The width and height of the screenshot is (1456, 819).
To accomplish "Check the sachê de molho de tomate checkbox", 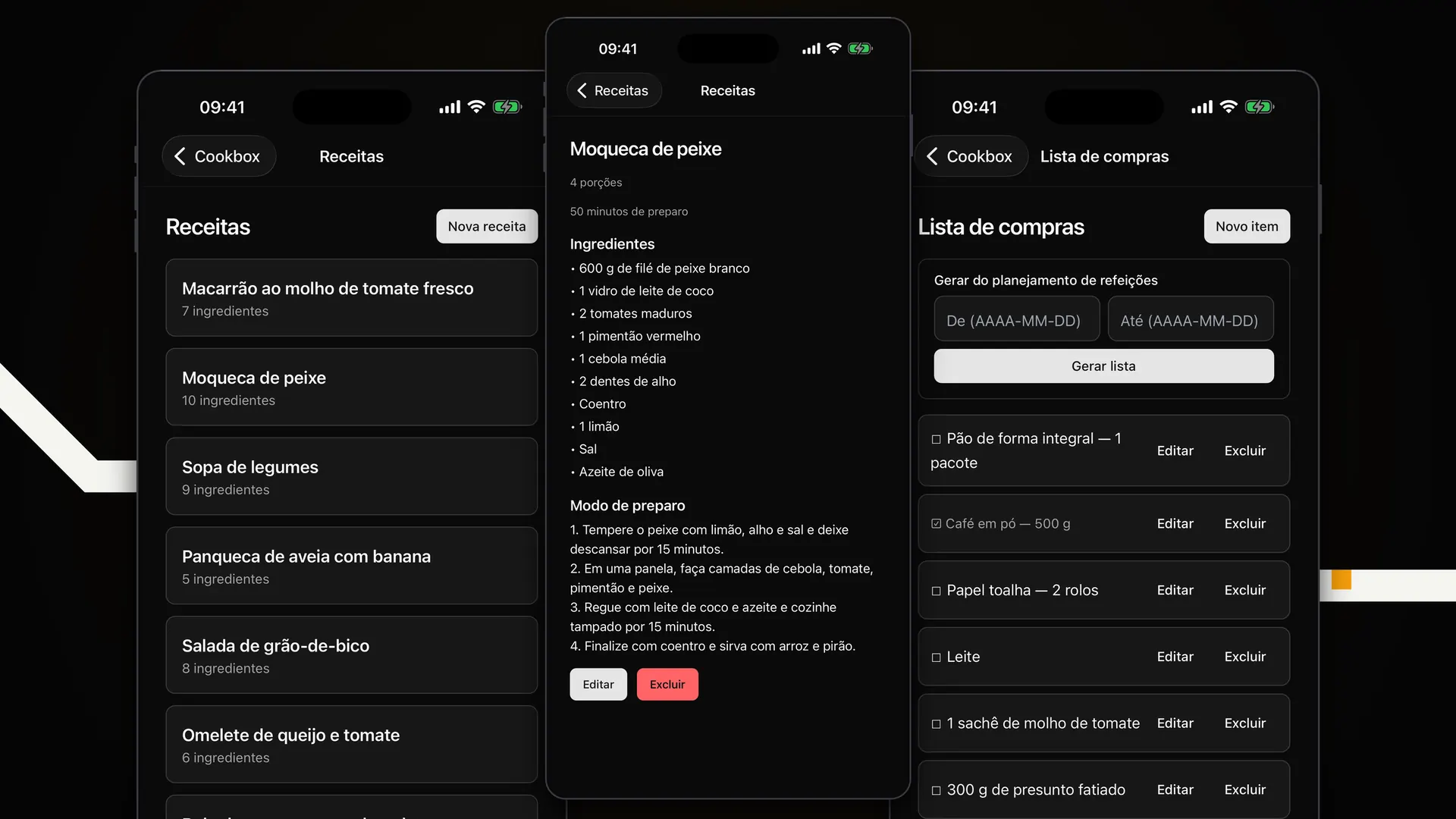I will click(x=936, y=724).
